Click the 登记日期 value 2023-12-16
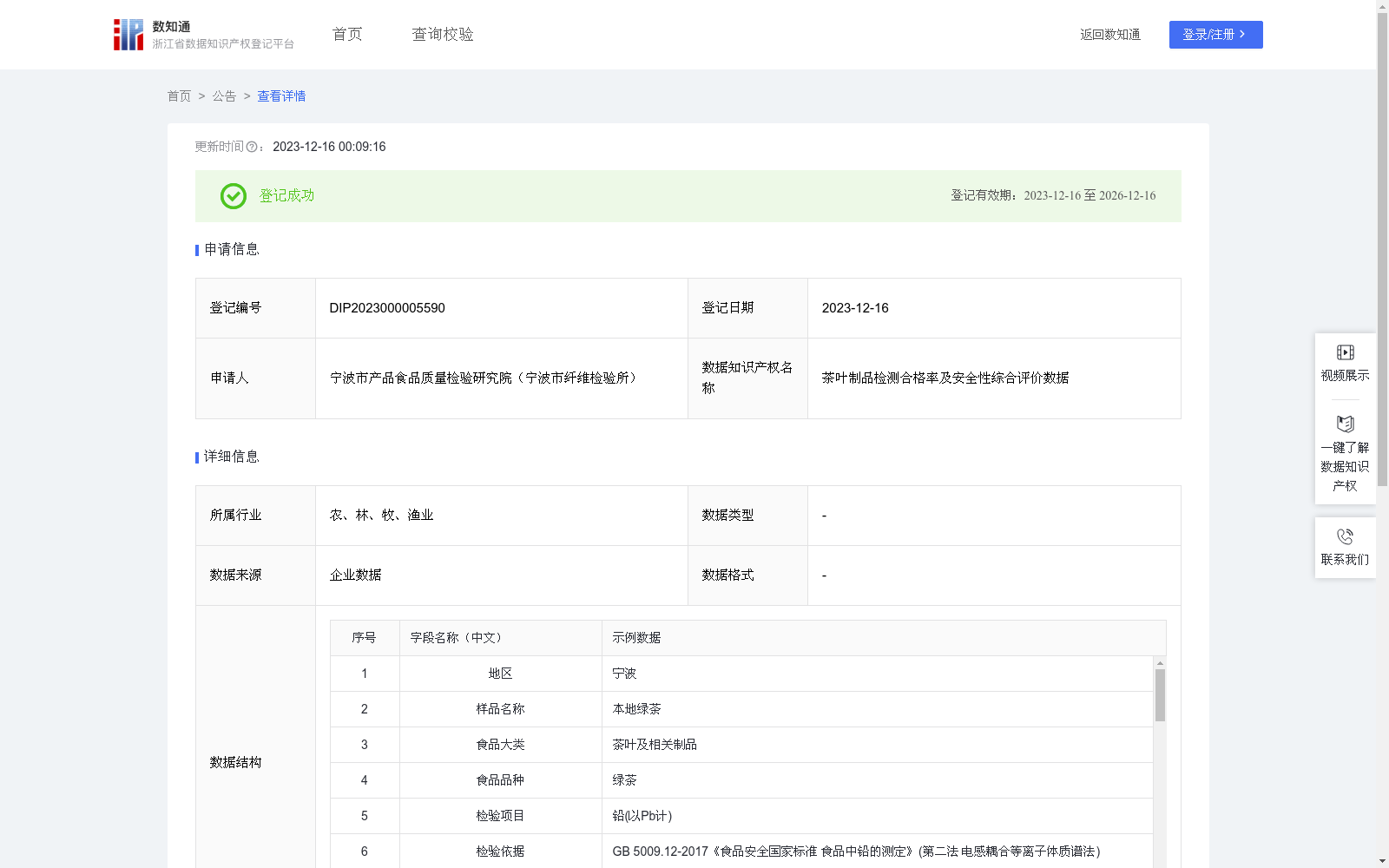 tap(855, 308)
